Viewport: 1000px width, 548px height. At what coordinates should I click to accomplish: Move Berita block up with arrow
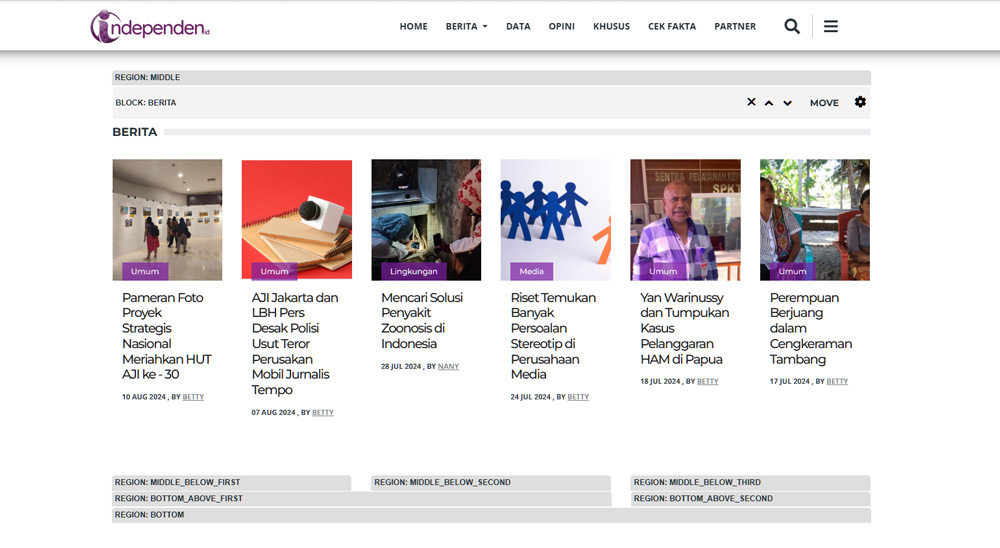[x=769, y=103]
